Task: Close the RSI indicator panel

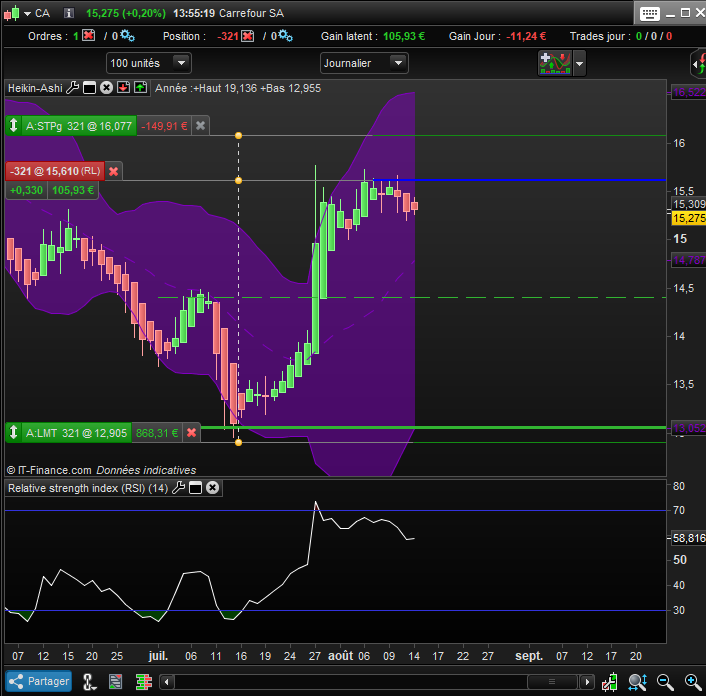Action: (212, 488)
